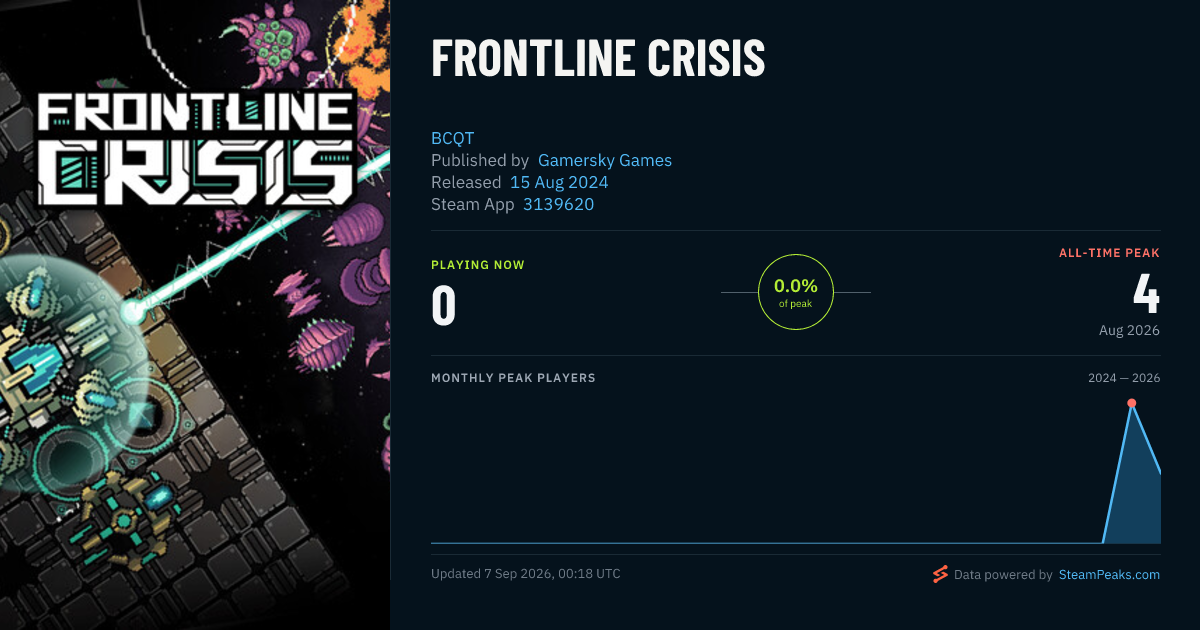The width and height of the screenshot is (1200, 630).
Task: Click the Monthly Peak Players heading
Action: pyautogui.click(x=513, y=378)
